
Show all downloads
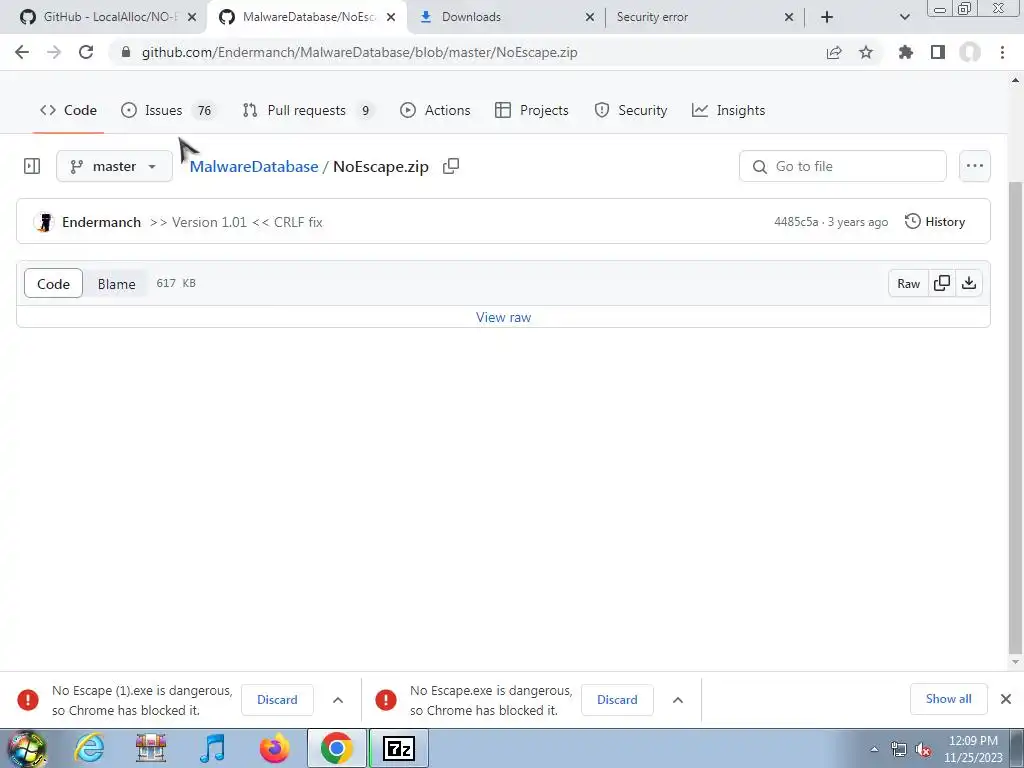[948, 699]
